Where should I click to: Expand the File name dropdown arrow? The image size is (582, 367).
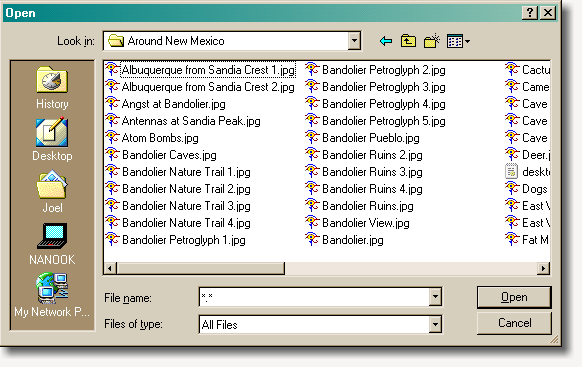(x=435, y=297)
